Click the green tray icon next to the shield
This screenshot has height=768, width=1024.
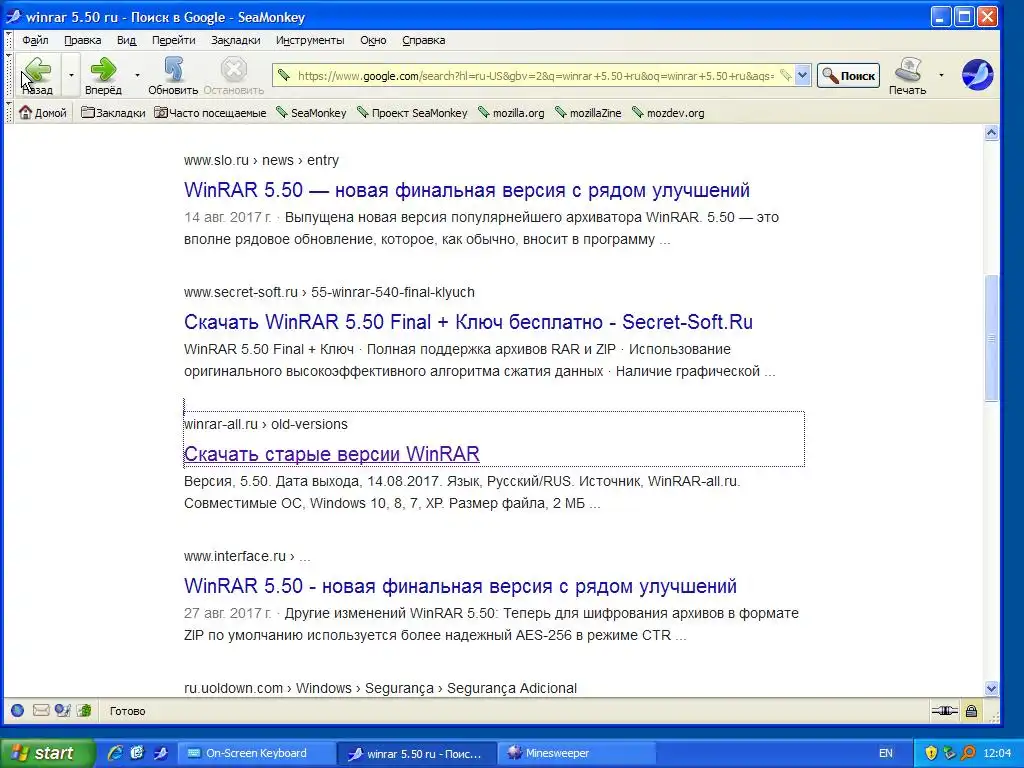point(950,753)
